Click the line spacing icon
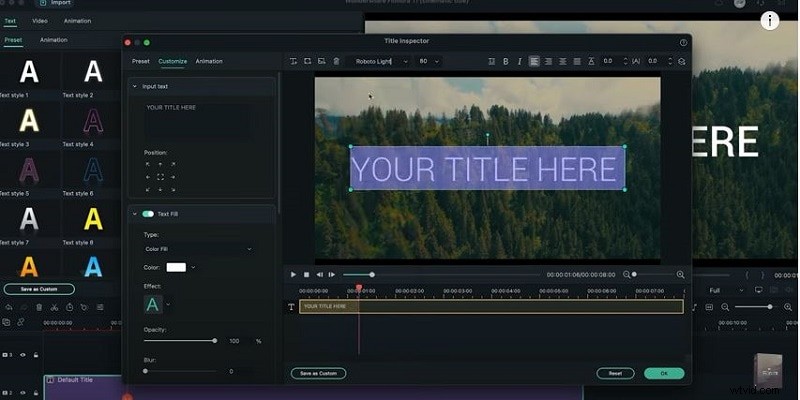Image resolution: width=800 pixels, height=400 pixels. [591, 61]
